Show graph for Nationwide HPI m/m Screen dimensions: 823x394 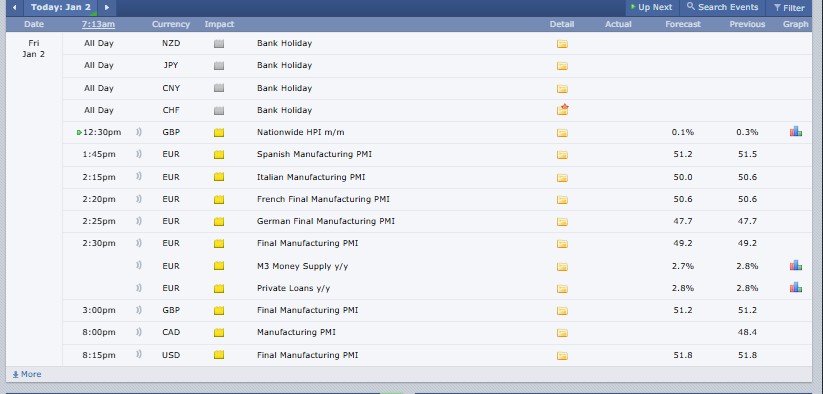796,131
